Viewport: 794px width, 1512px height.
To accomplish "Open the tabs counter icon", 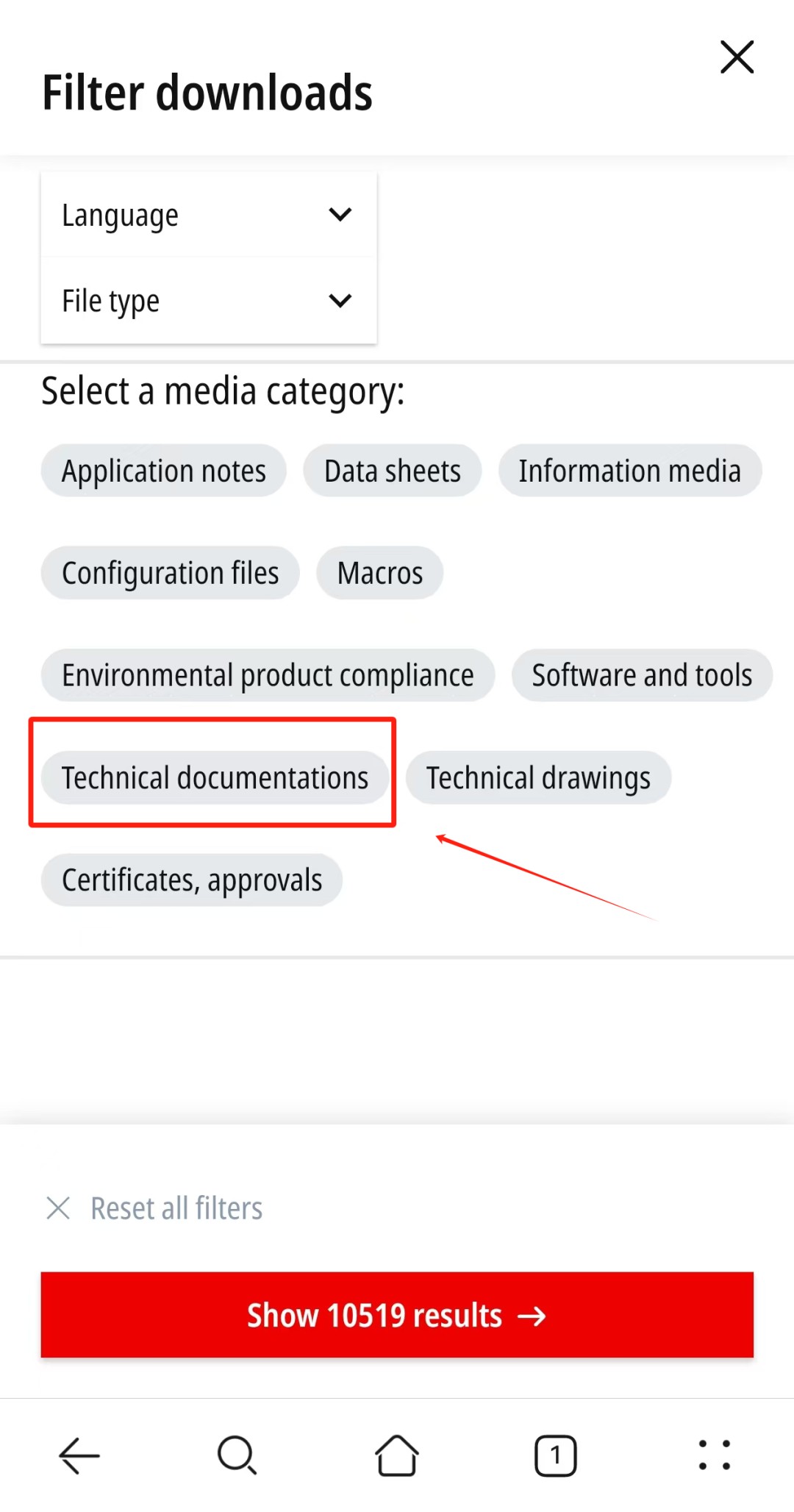I will (556, 1455).
